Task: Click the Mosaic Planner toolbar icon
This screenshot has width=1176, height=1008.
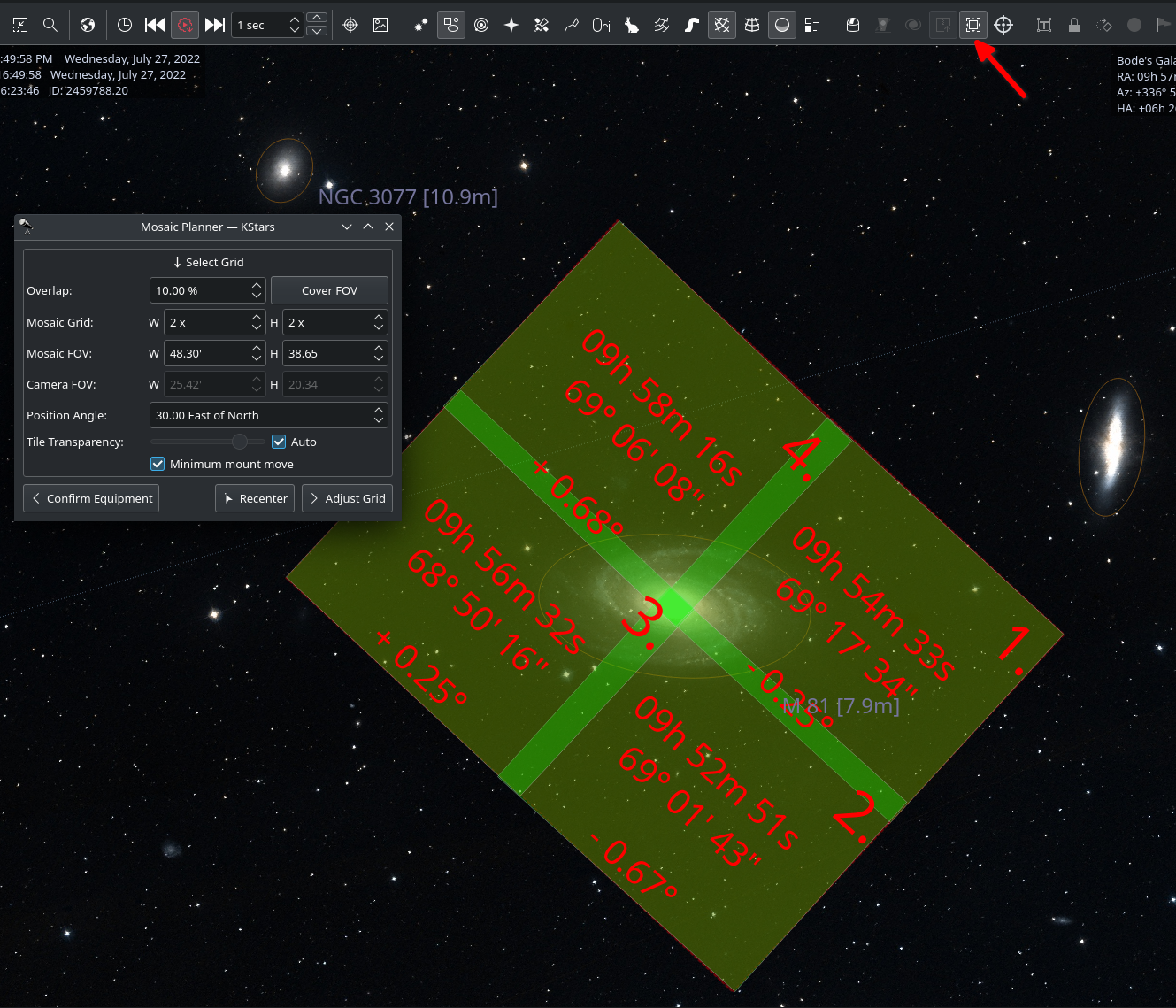Action: (x=973, y=25)
